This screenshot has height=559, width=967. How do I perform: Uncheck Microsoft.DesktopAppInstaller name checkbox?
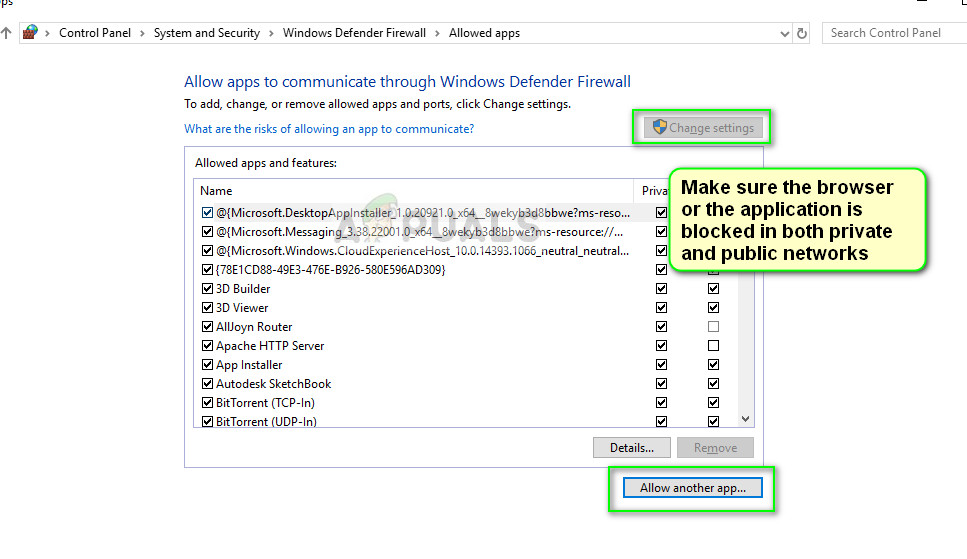tap(207, 213)
